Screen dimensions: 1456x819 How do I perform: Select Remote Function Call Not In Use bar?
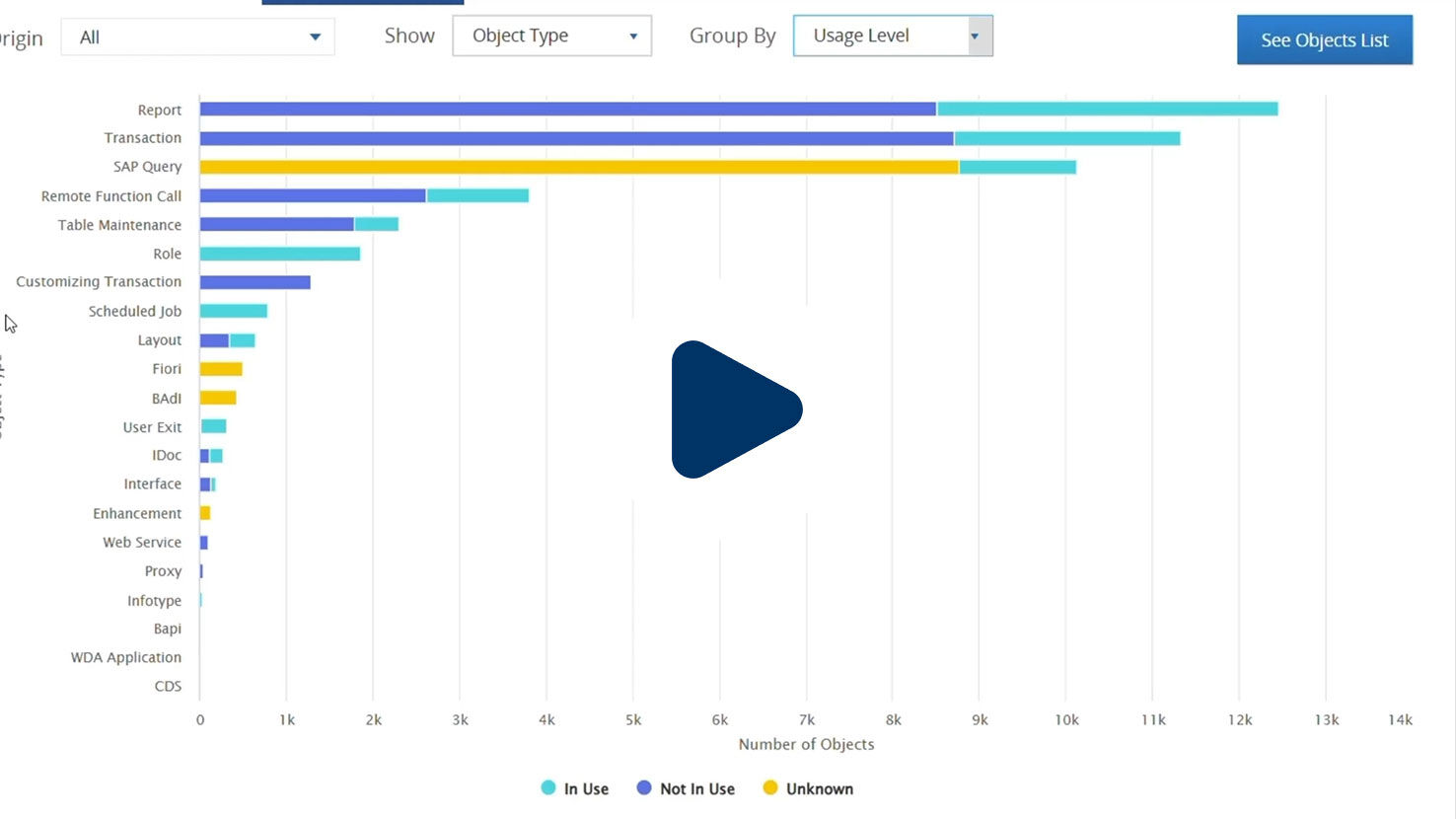click(313, 195)
